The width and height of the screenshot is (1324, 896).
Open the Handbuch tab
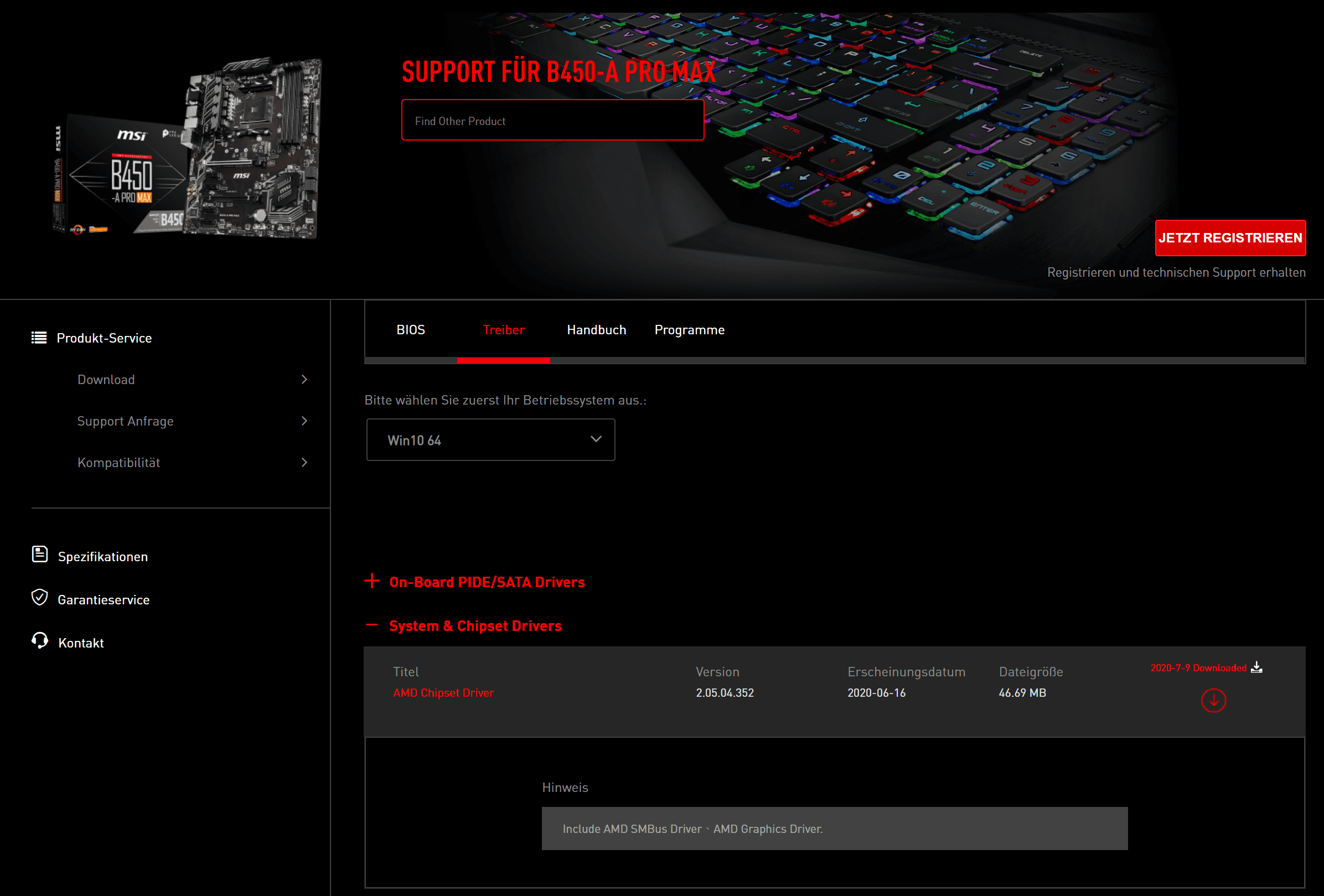tap(597, 330)
